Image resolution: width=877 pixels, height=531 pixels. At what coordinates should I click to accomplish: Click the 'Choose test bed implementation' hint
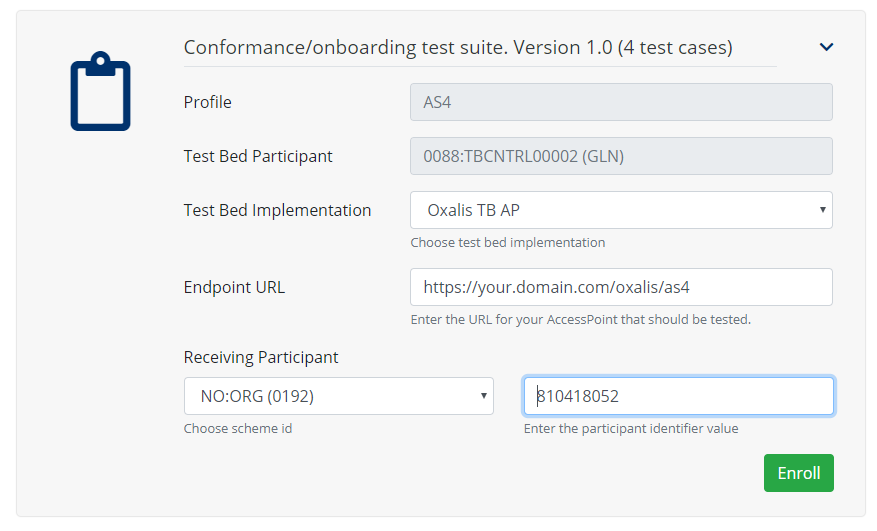click(507, 243)
